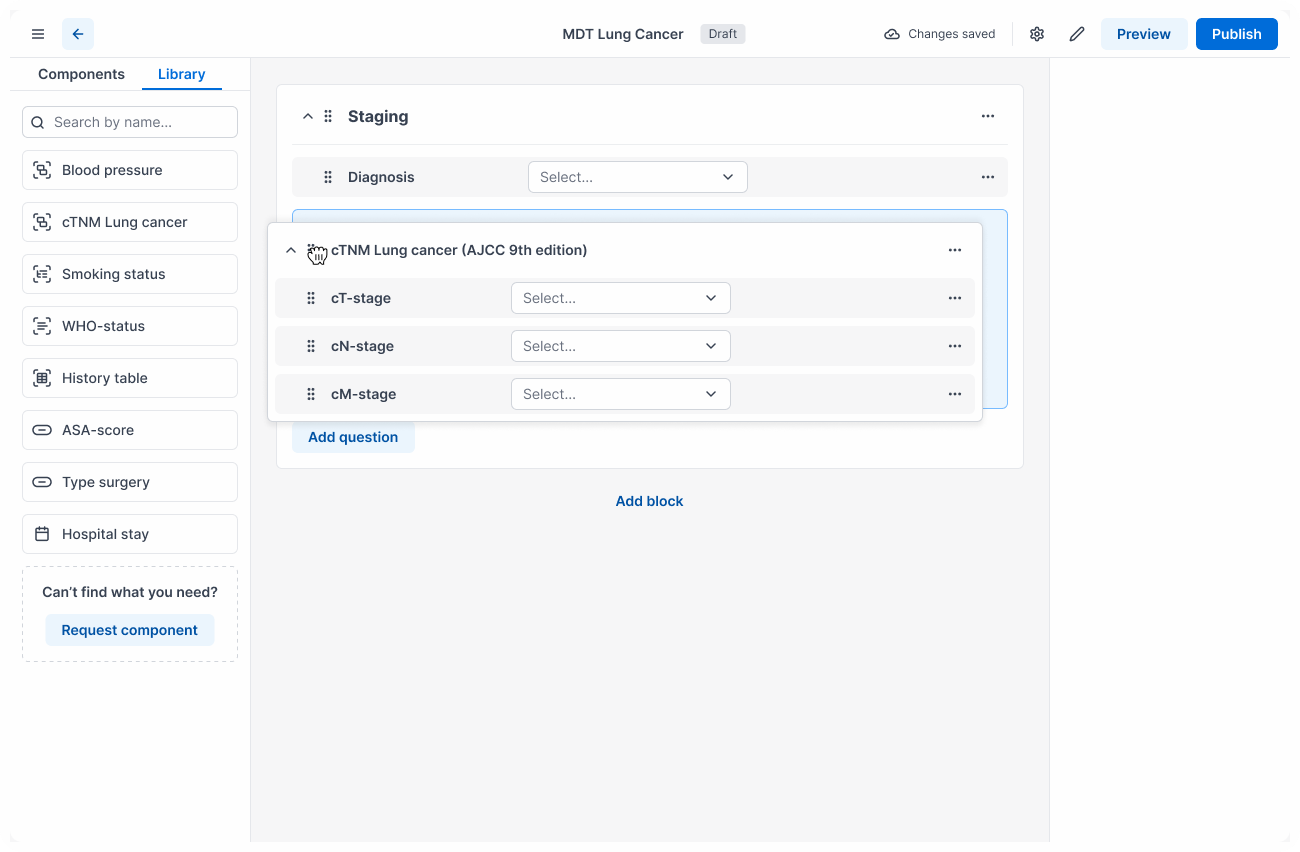Collapse the cTNM Lung cancer group
Image resolution: width=1300 pixels, height=852 pixels.
click(291, 250)
